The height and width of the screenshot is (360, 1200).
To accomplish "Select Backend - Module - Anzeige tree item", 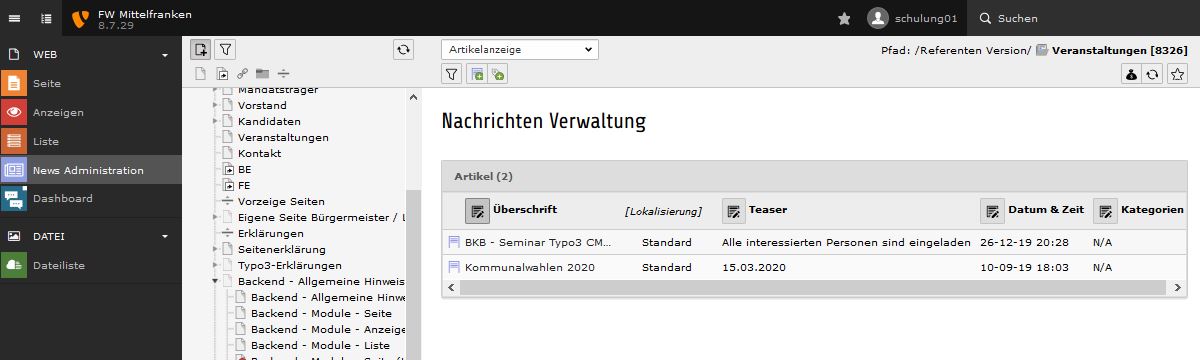I will [328, 329].
